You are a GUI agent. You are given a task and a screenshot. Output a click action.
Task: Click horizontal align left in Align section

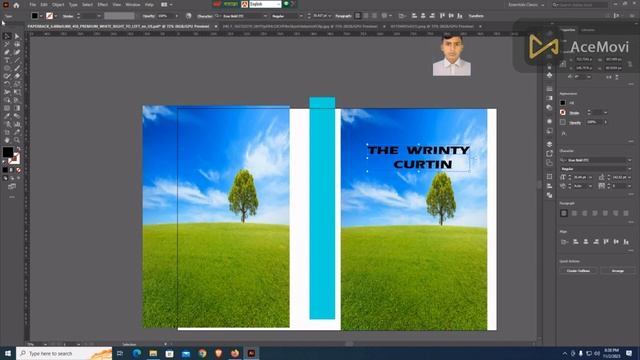pos(576,242)
